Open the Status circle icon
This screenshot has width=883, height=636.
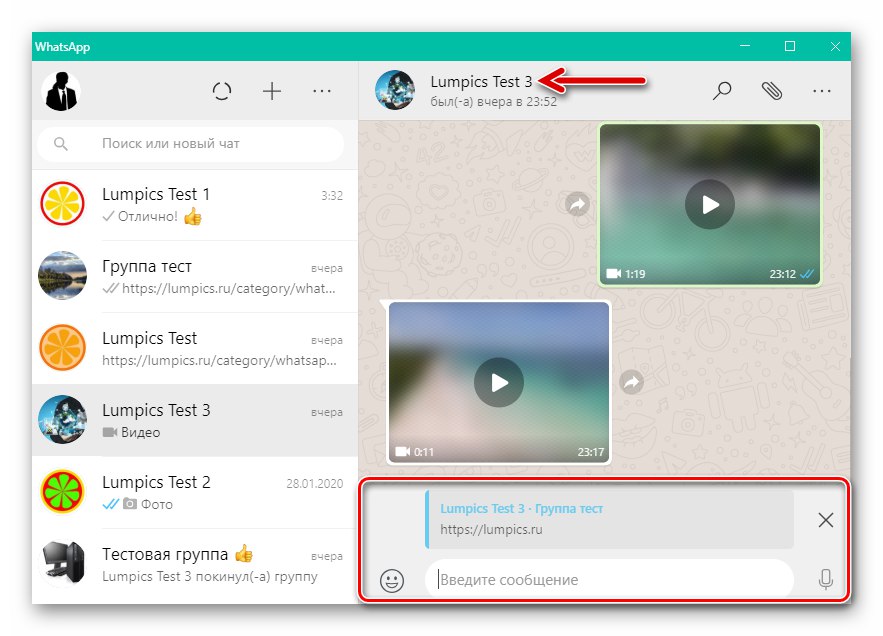coord(222,91)
